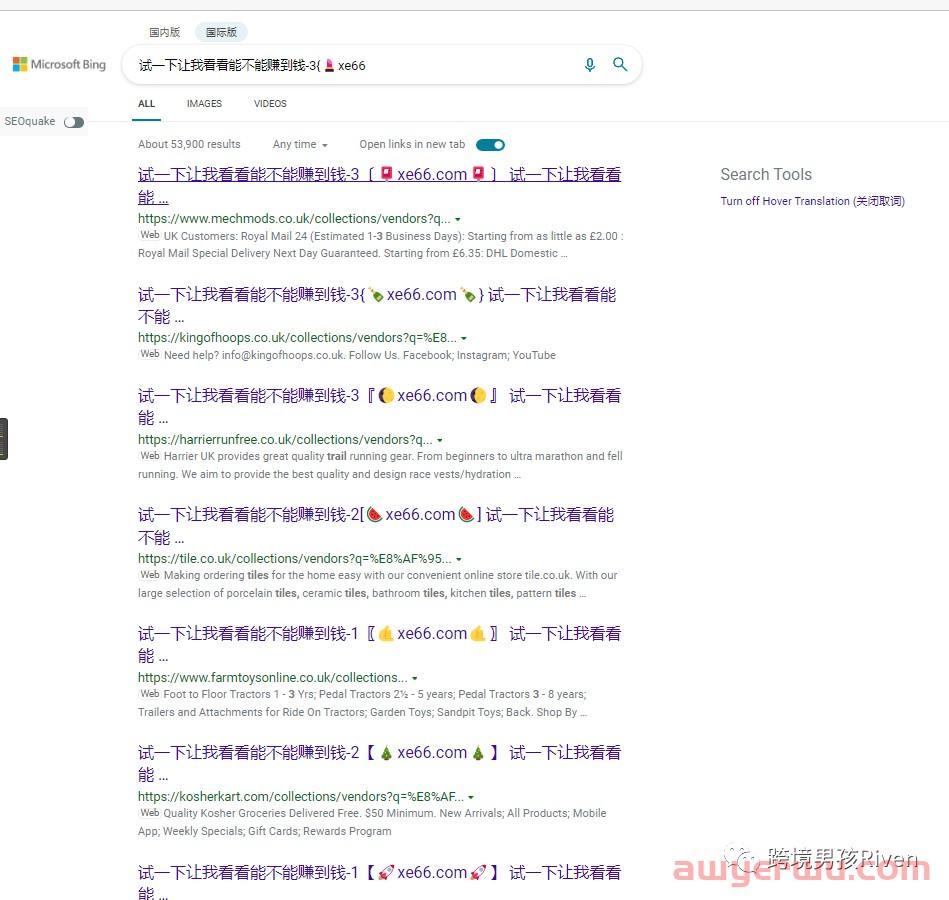Switch to 国内版 domestic version

165,32
